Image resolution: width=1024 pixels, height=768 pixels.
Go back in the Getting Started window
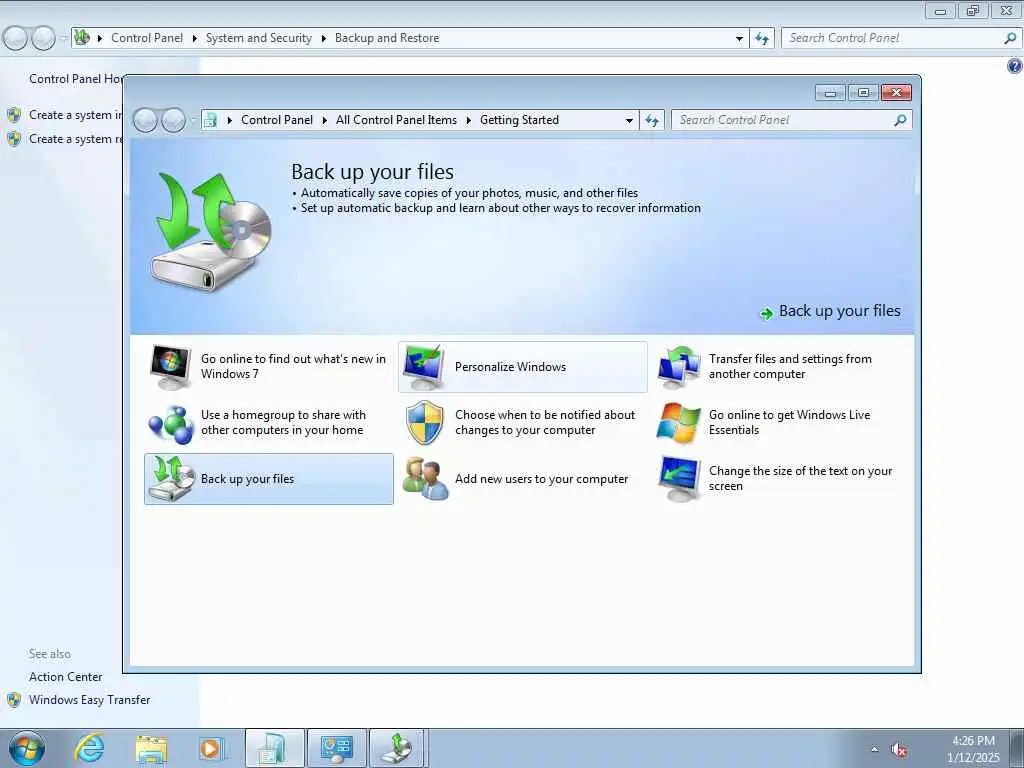(145, 120)
